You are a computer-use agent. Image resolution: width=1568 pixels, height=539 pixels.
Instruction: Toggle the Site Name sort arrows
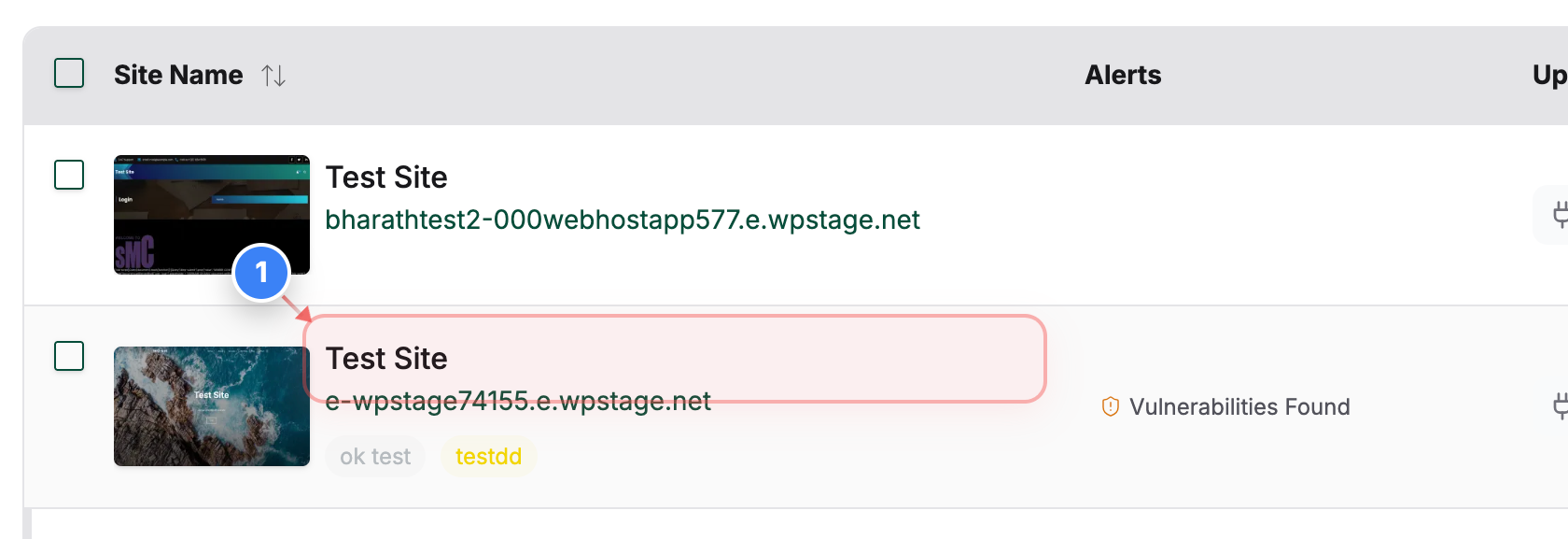(273, 76)
